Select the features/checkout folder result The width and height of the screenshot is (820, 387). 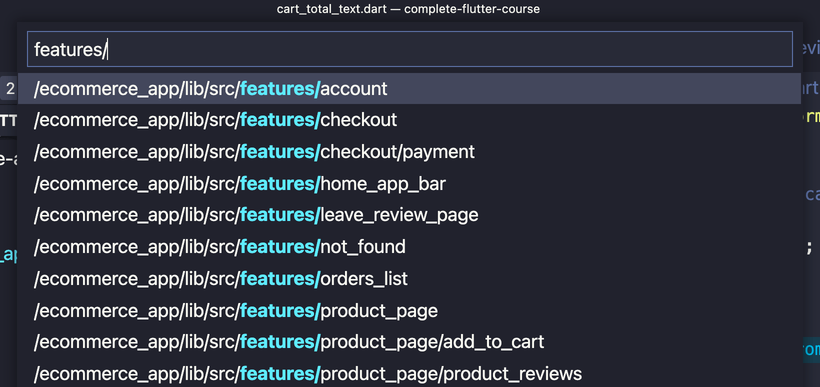pos(409,120)
